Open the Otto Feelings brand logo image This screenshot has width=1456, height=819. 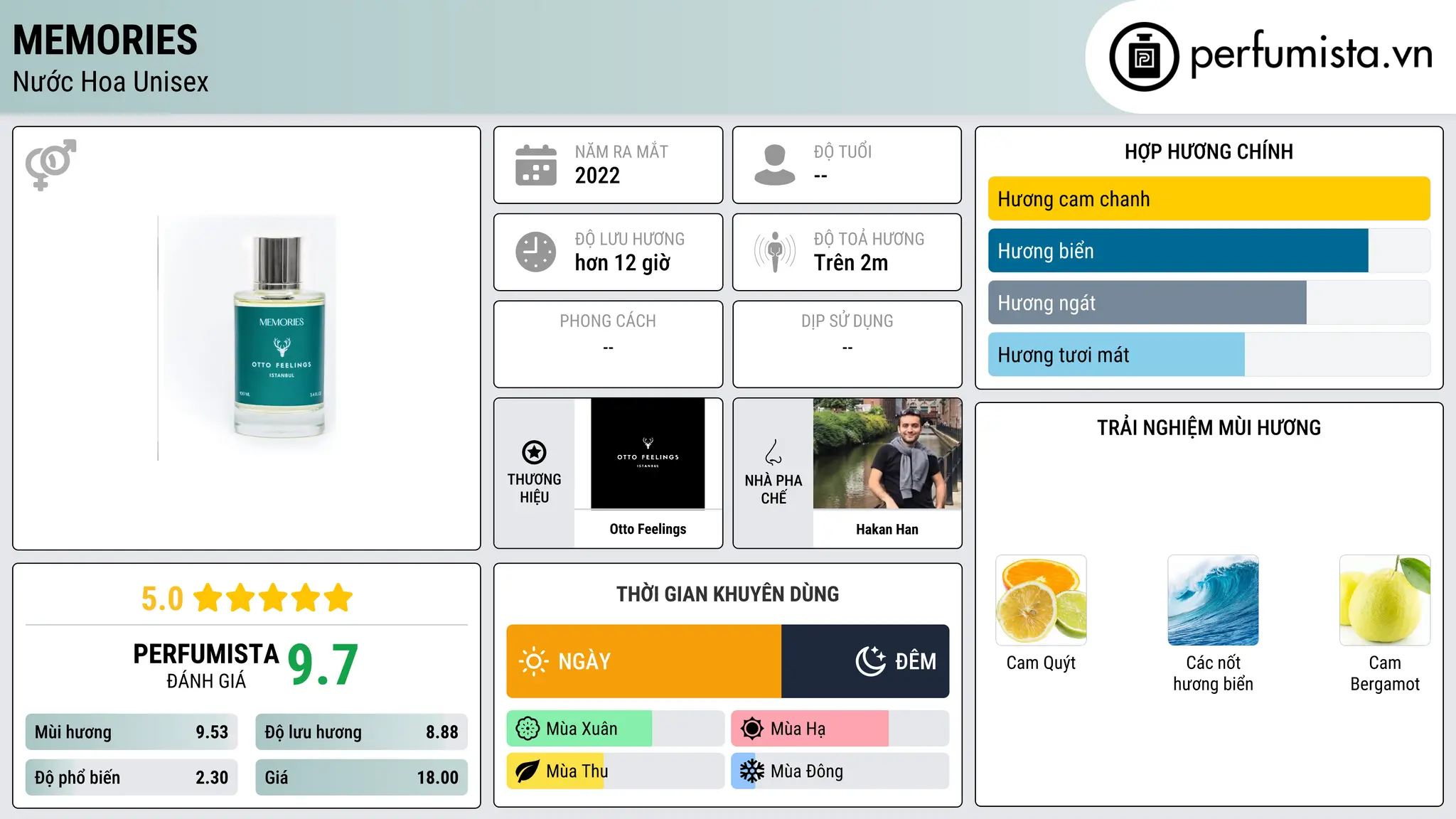pyautogui.click(x=648, y=454)
